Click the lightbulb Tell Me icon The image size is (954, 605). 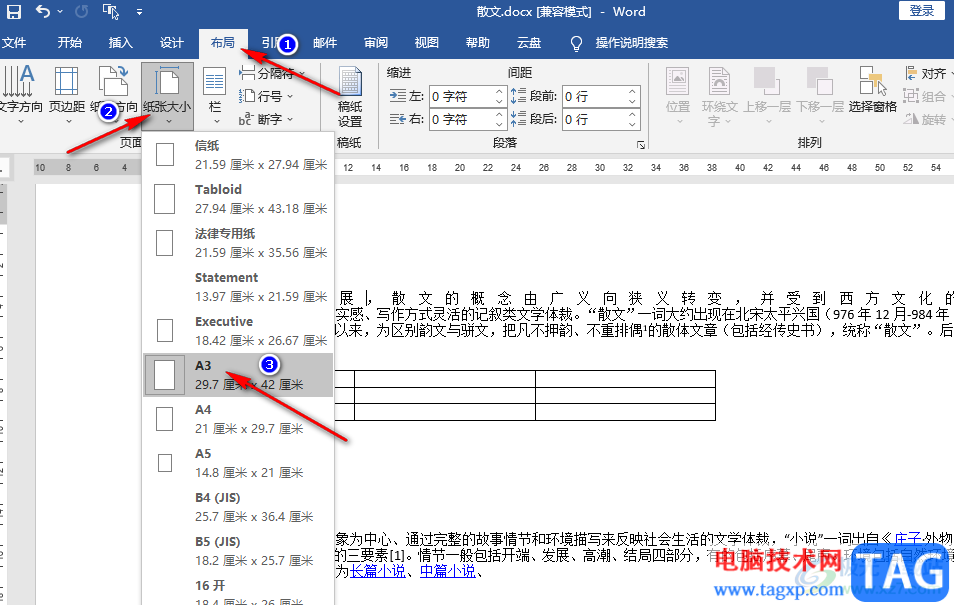[576, 43]
